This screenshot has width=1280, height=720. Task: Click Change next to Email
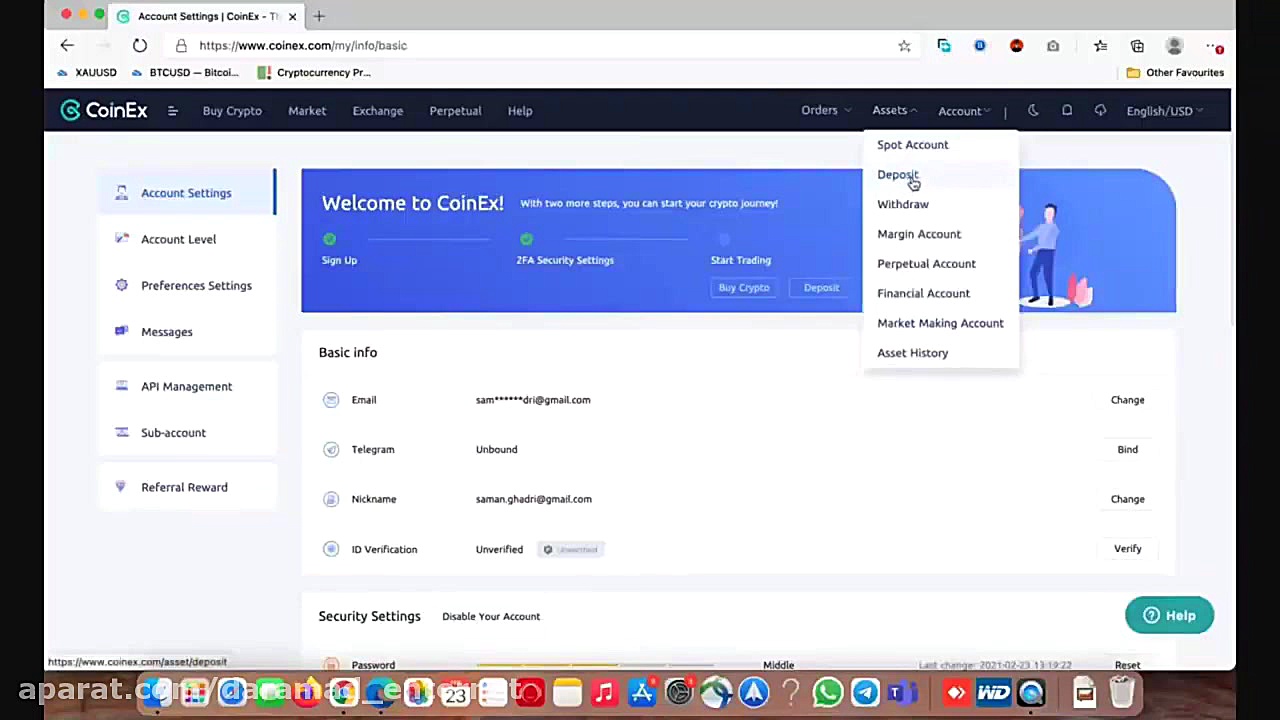point(1127,400)
